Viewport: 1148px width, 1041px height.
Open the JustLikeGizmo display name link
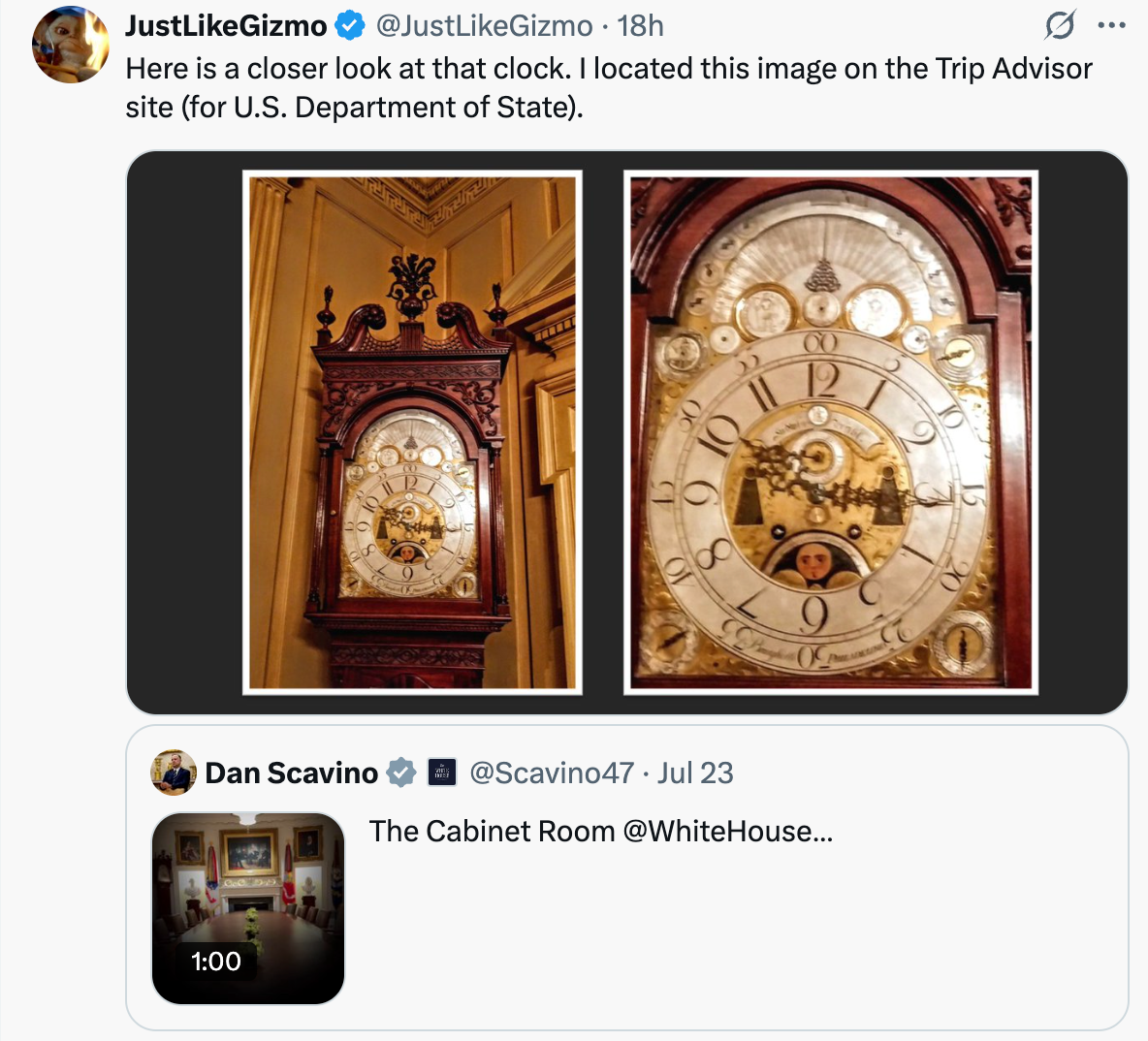click(x=226, y=25)
